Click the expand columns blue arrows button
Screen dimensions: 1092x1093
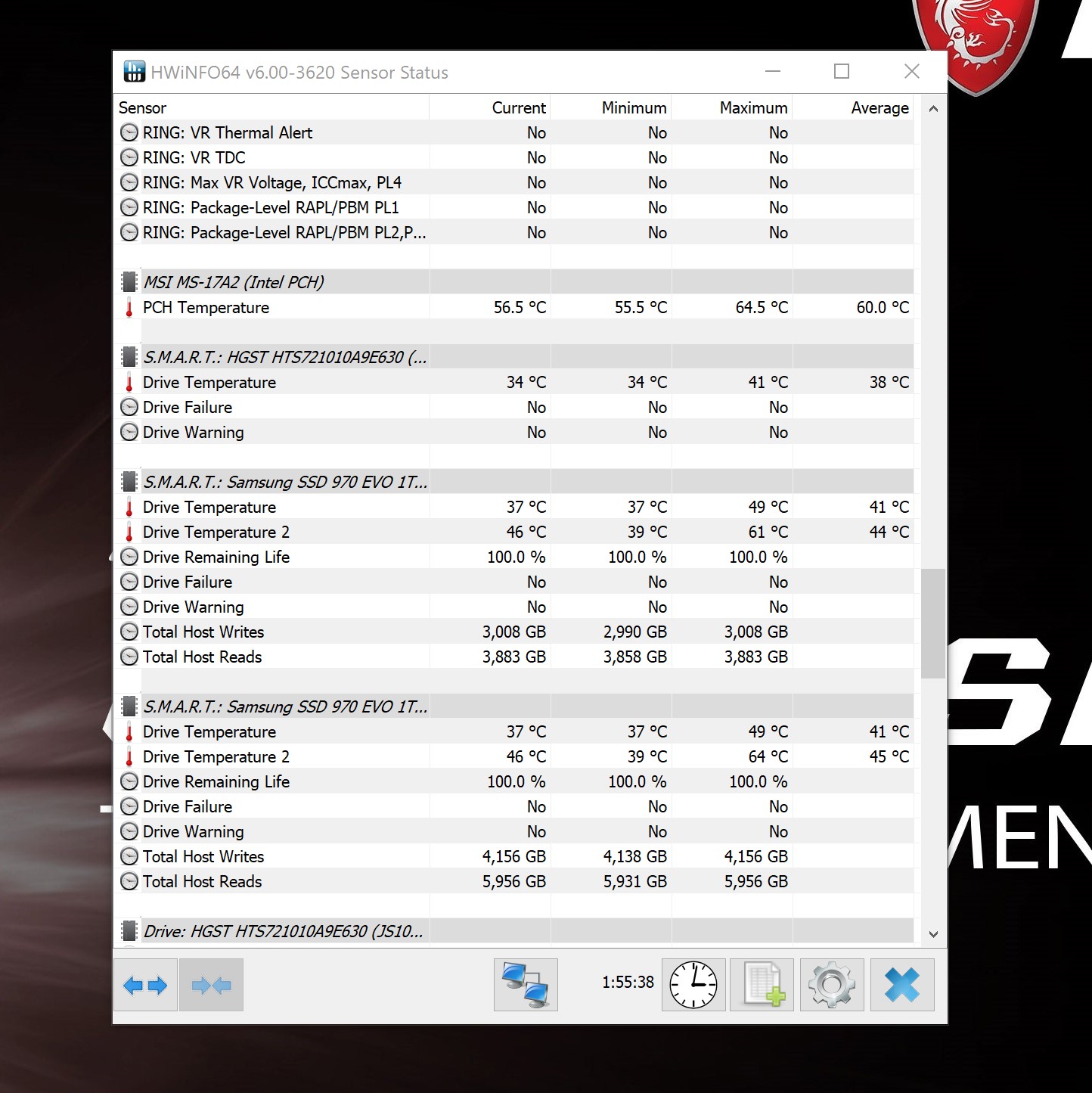145,985
